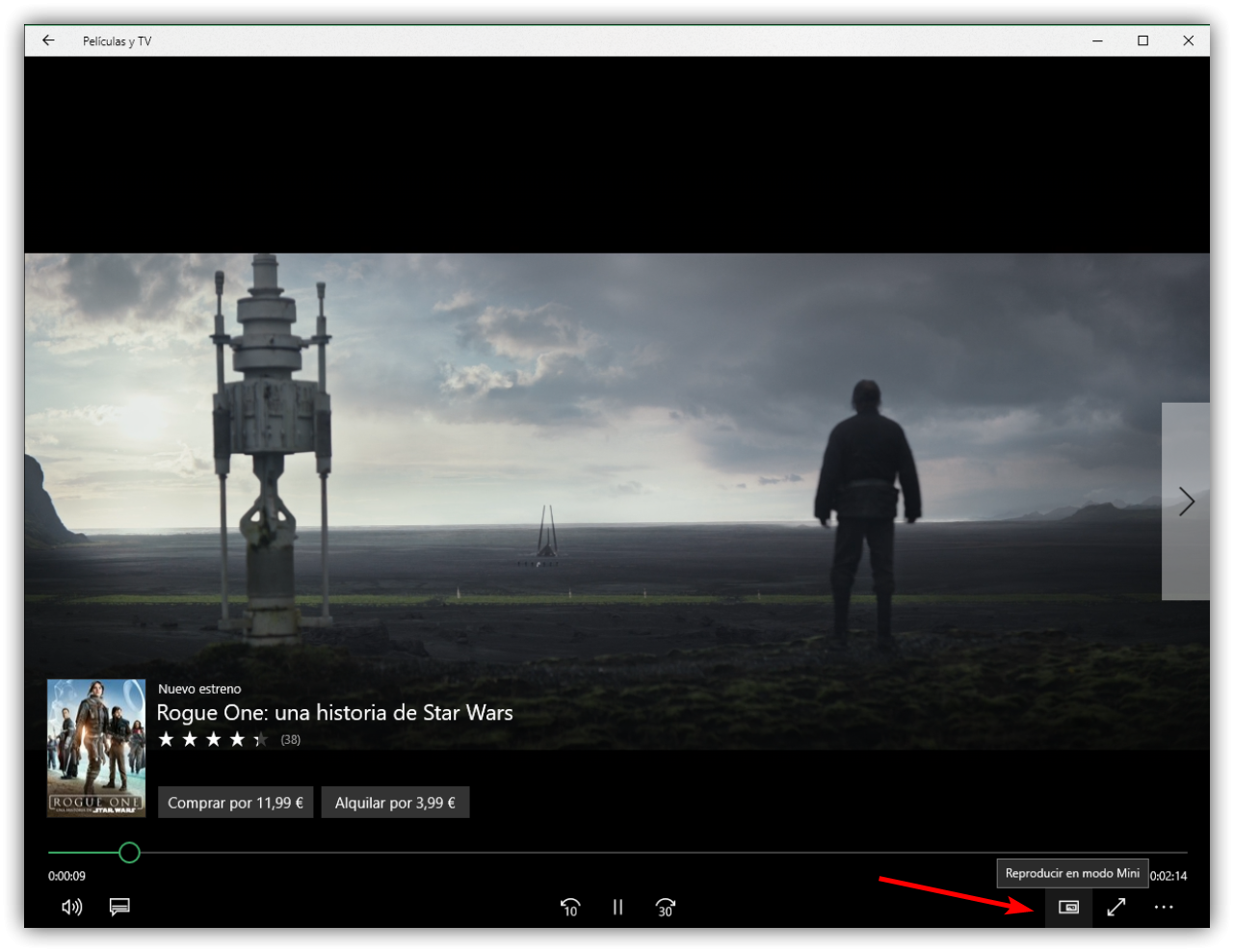Screen dimensions: 1234x952
Task: Click the Nuevo estreno label
Action: click(199, 689)
